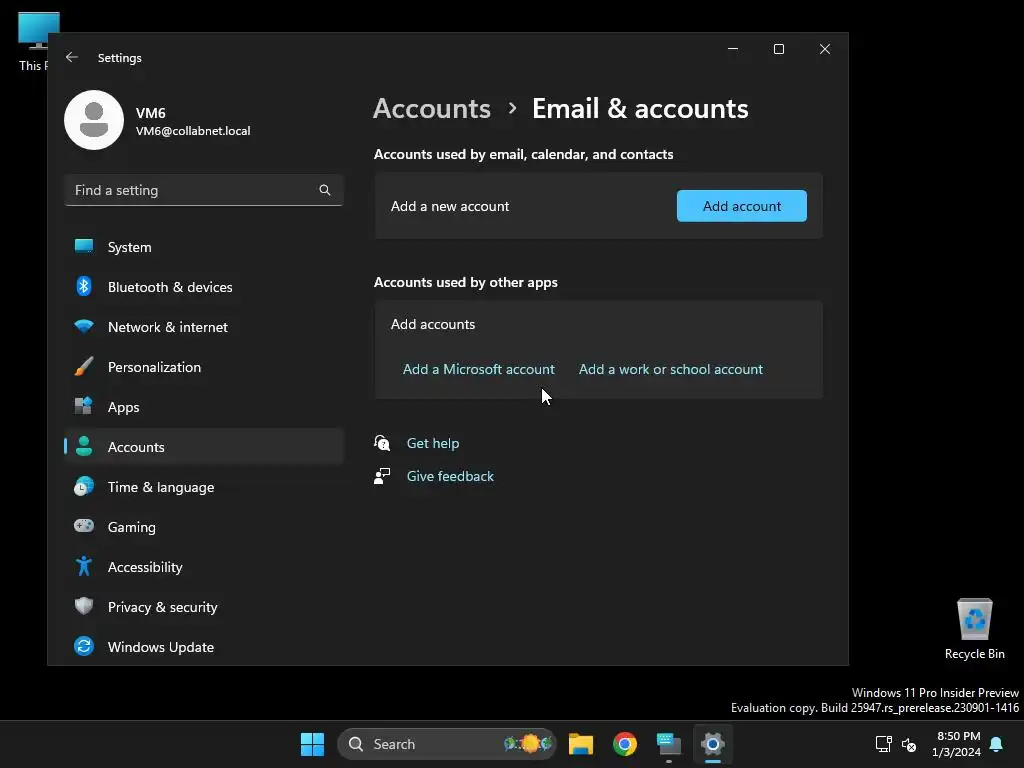This screenshot has width=1024, height=768.
Task: Select Bluetooth & devices category label
Action: 170,287
